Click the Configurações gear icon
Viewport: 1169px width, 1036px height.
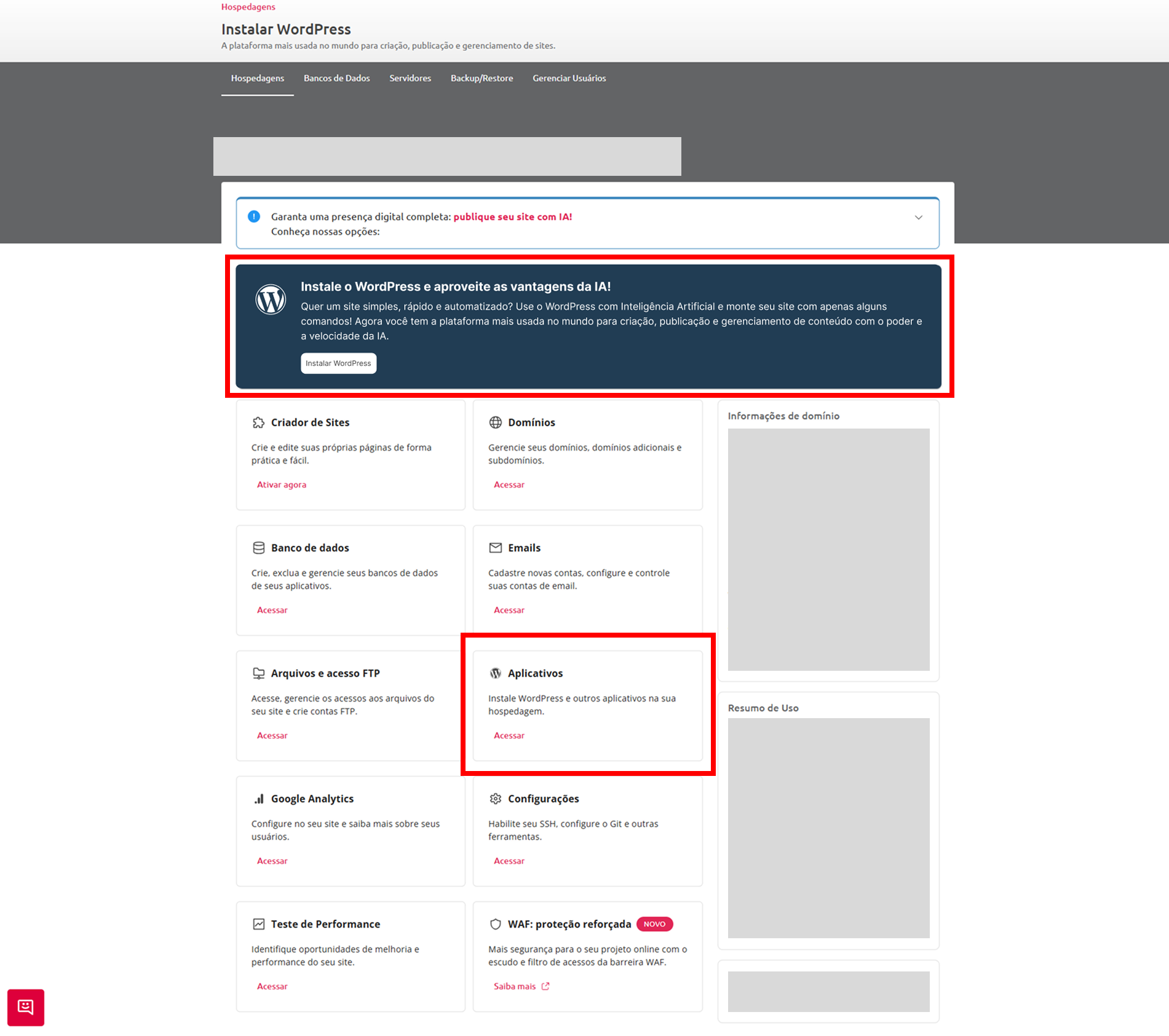495,799
